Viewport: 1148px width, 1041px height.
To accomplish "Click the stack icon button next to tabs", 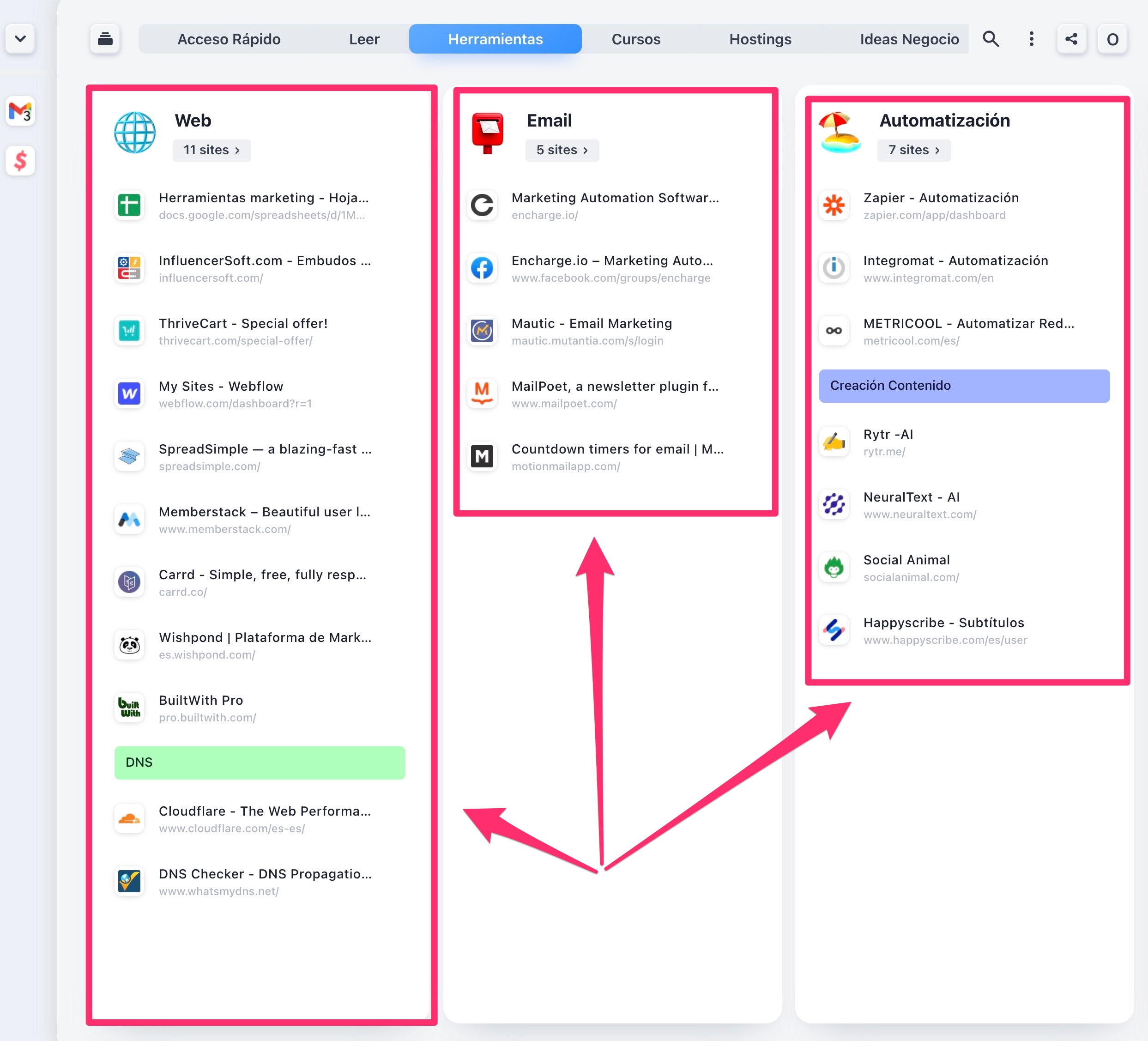I will tap(105, 39).
